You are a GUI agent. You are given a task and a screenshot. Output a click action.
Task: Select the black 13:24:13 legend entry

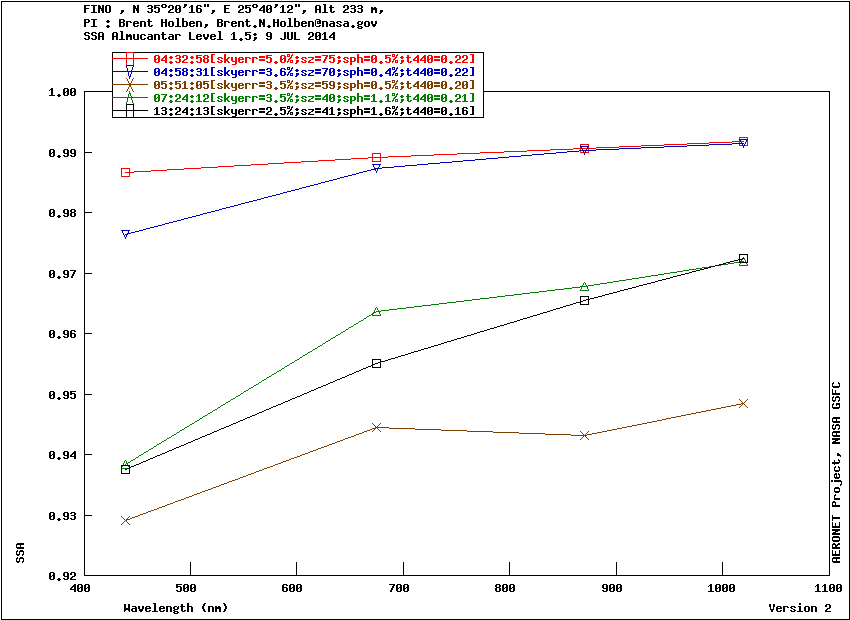(x=313, y=110)
